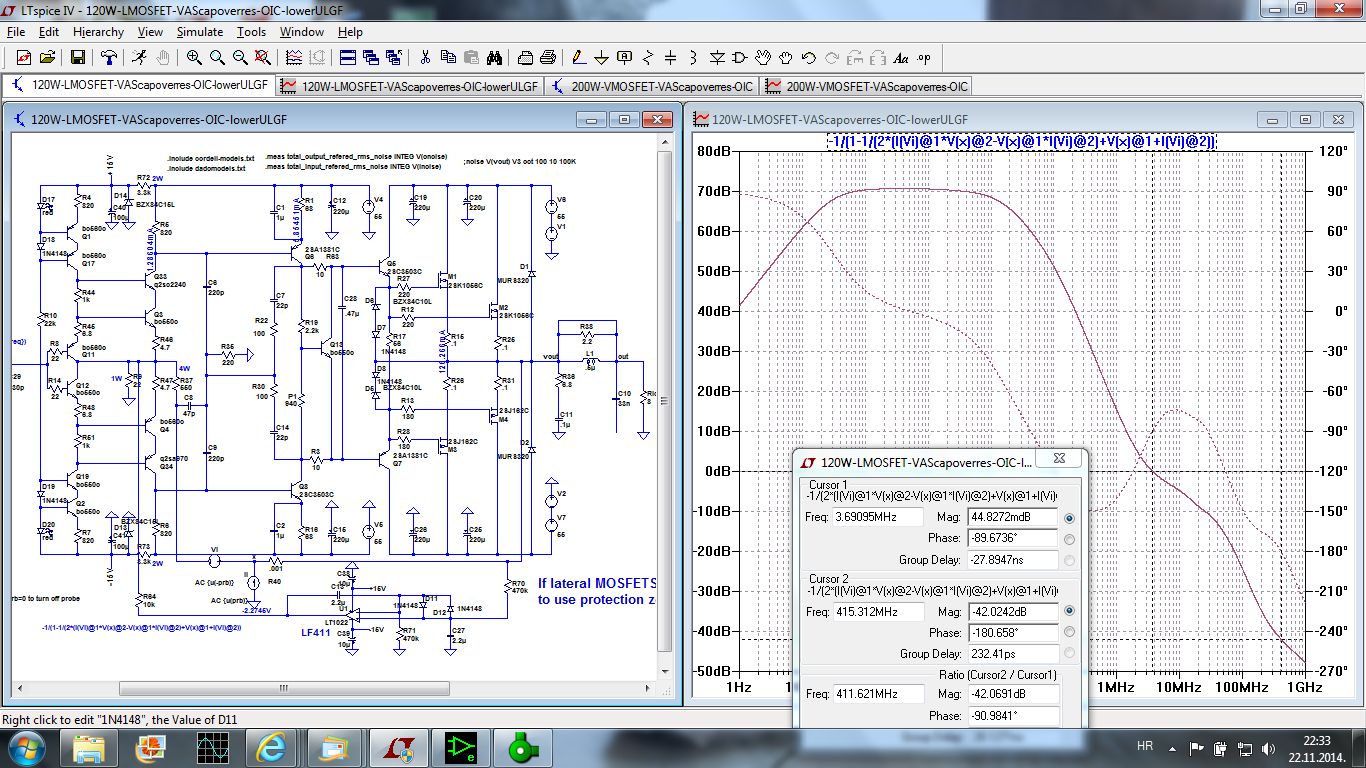The image size is (1366, 768).
Task: Click the Undo toolbar icon
Action: pyautogui.click(x=809, y=57)
